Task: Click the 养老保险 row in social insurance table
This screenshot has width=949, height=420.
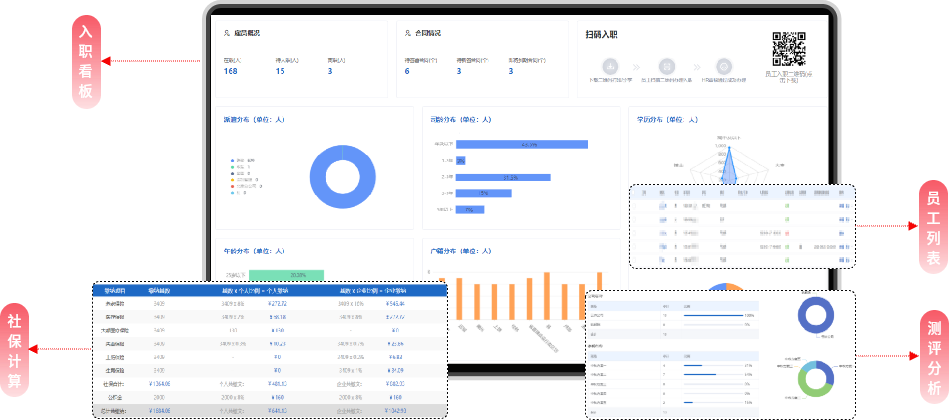Action: tap(113, 302)
